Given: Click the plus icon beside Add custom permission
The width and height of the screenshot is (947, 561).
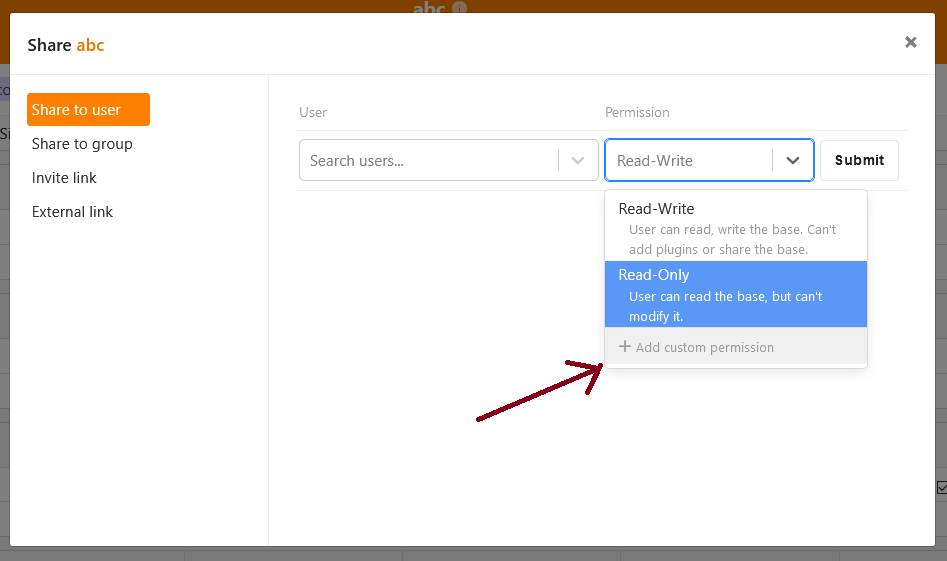Looking at the screenshot, I should (x=625, y=347).
